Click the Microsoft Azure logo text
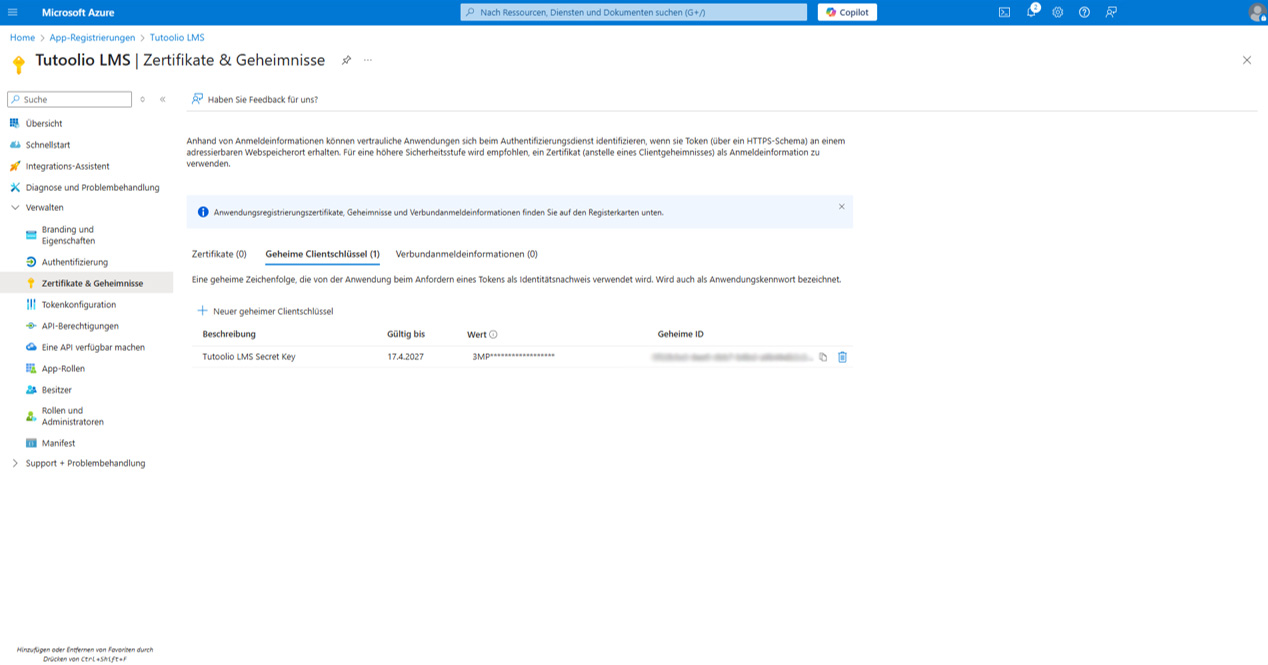Screen dimensions: 1268x665 click(78, 12)
